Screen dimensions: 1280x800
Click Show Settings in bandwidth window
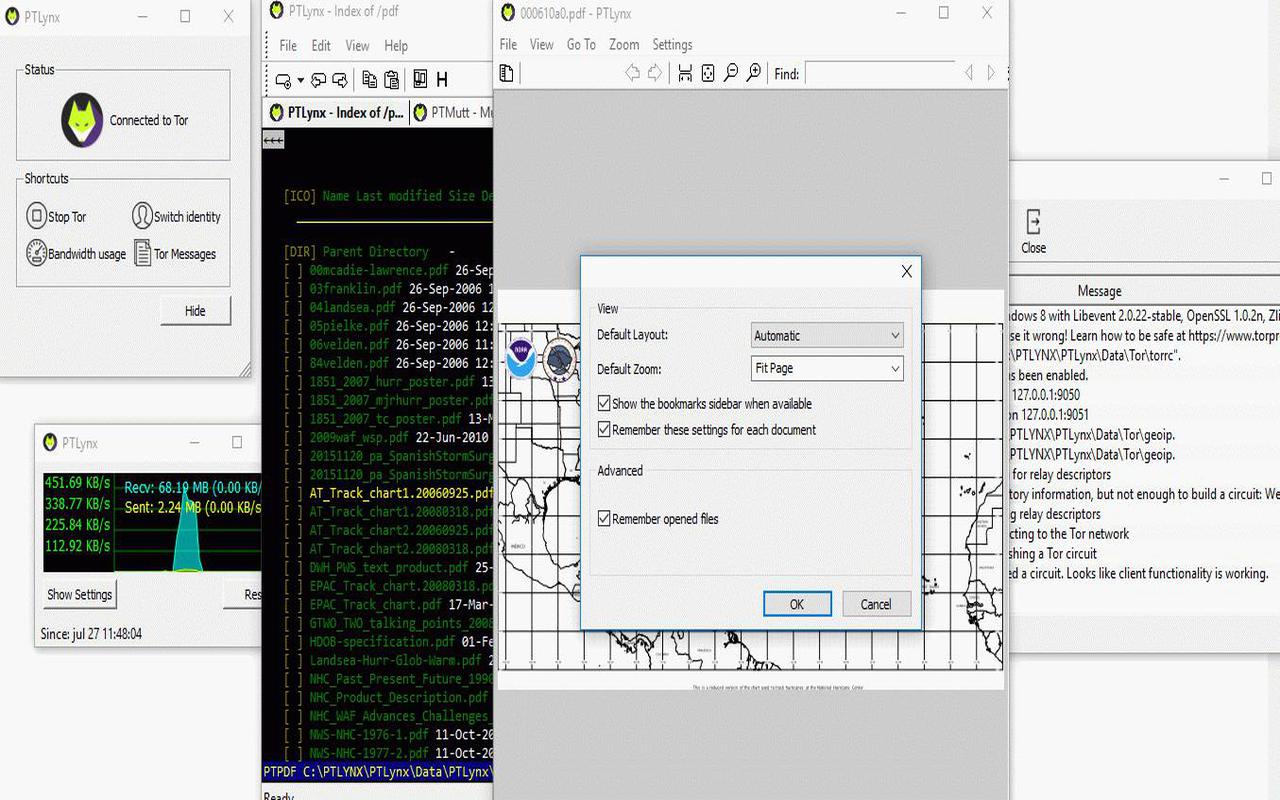click(80, 595)
